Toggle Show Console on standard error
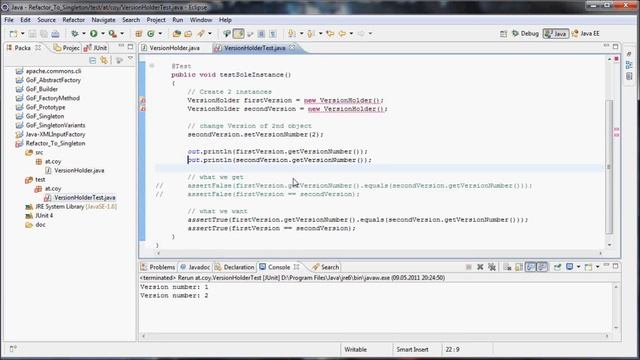This screenshot has width=640, height=360. 542,267
